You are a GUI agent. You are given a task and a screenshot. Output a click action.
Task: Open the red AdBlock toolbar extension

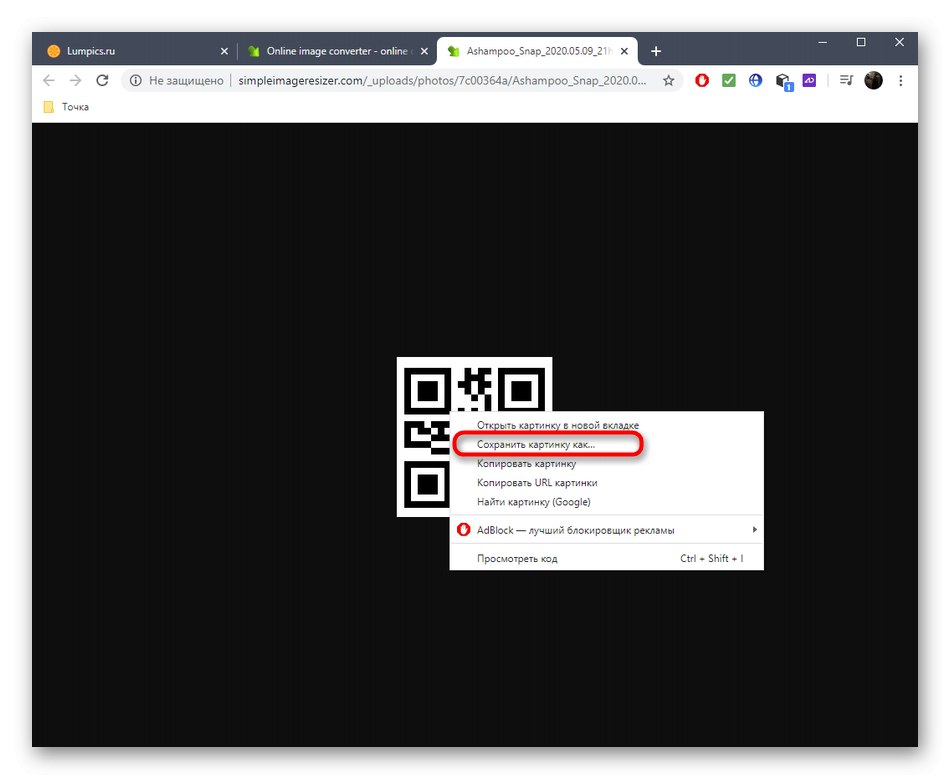tap(702, 81)
